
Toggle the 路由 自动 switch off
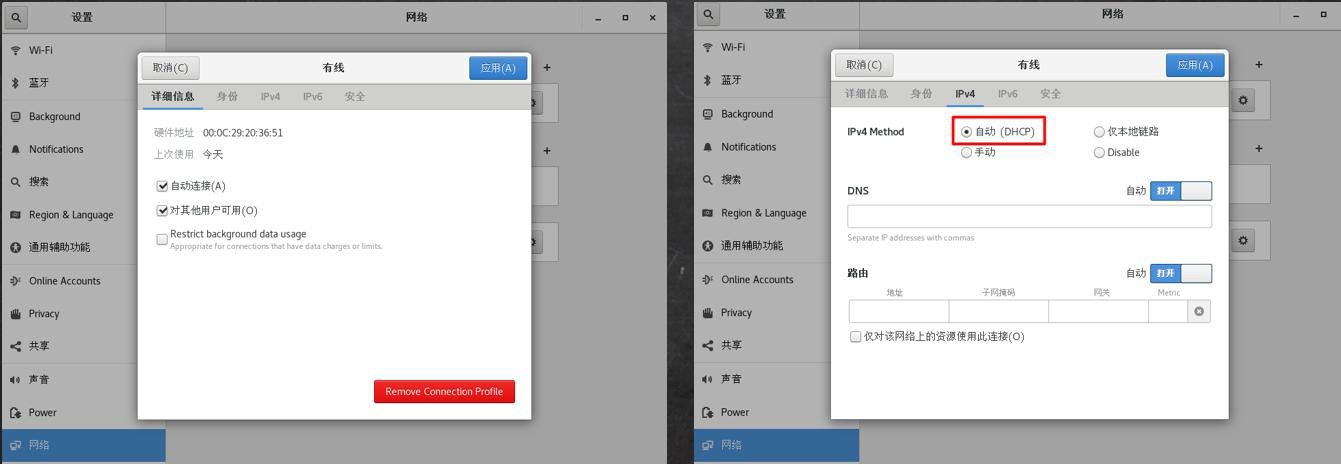click(1180, 273)
